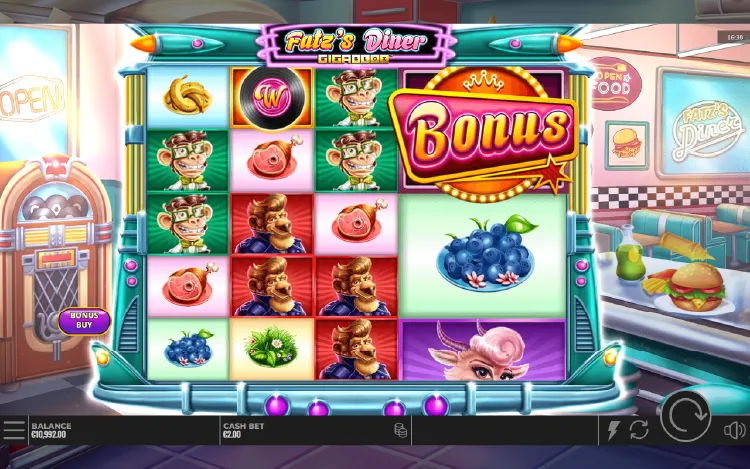Click the Bonus Buy button
The width and height of the screenshot is (750, 469).
click(x=84, y=320)
